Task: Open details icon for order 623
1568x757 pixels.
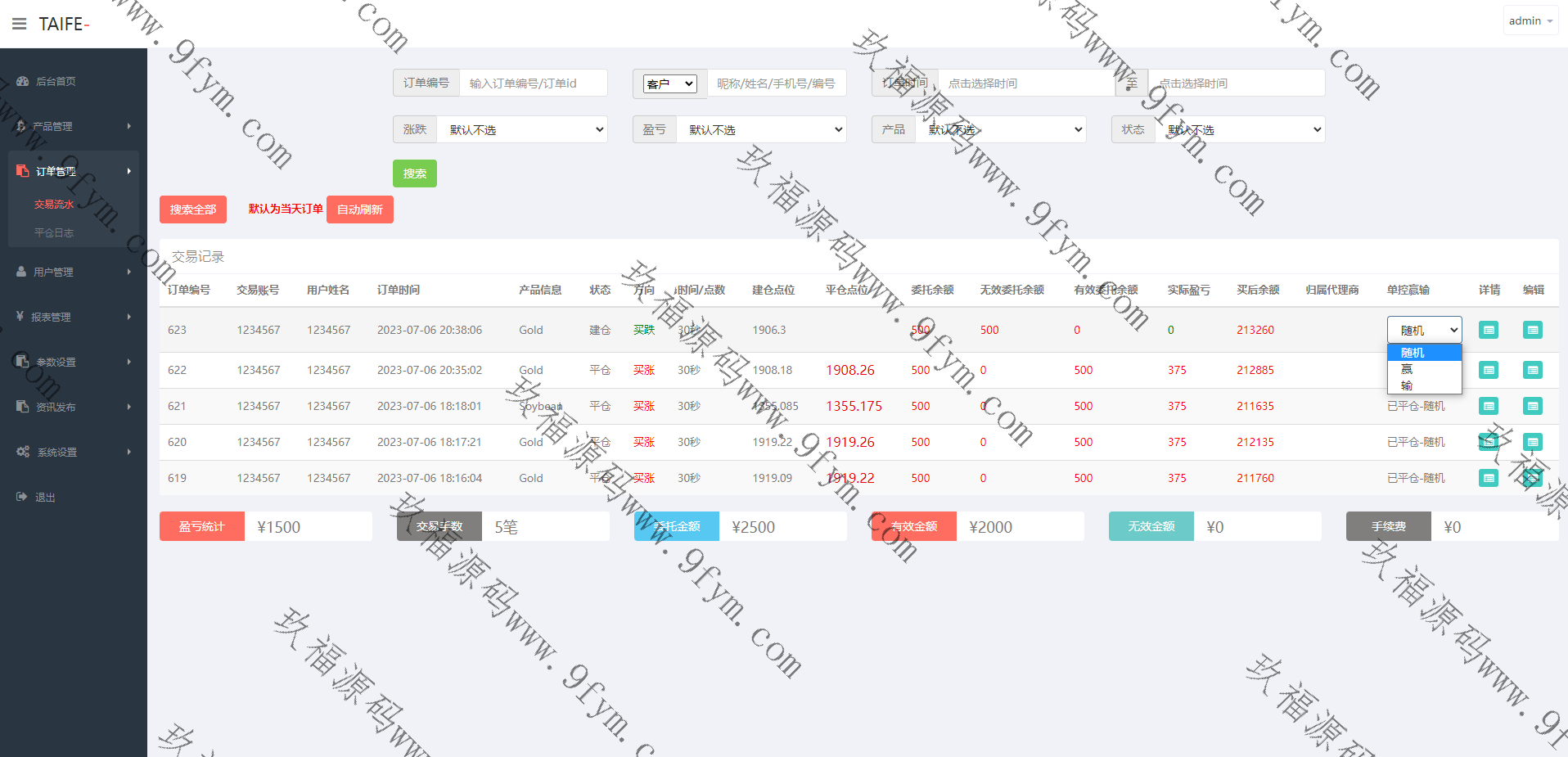Action: pyautogui.click(x=1489, y=330)
